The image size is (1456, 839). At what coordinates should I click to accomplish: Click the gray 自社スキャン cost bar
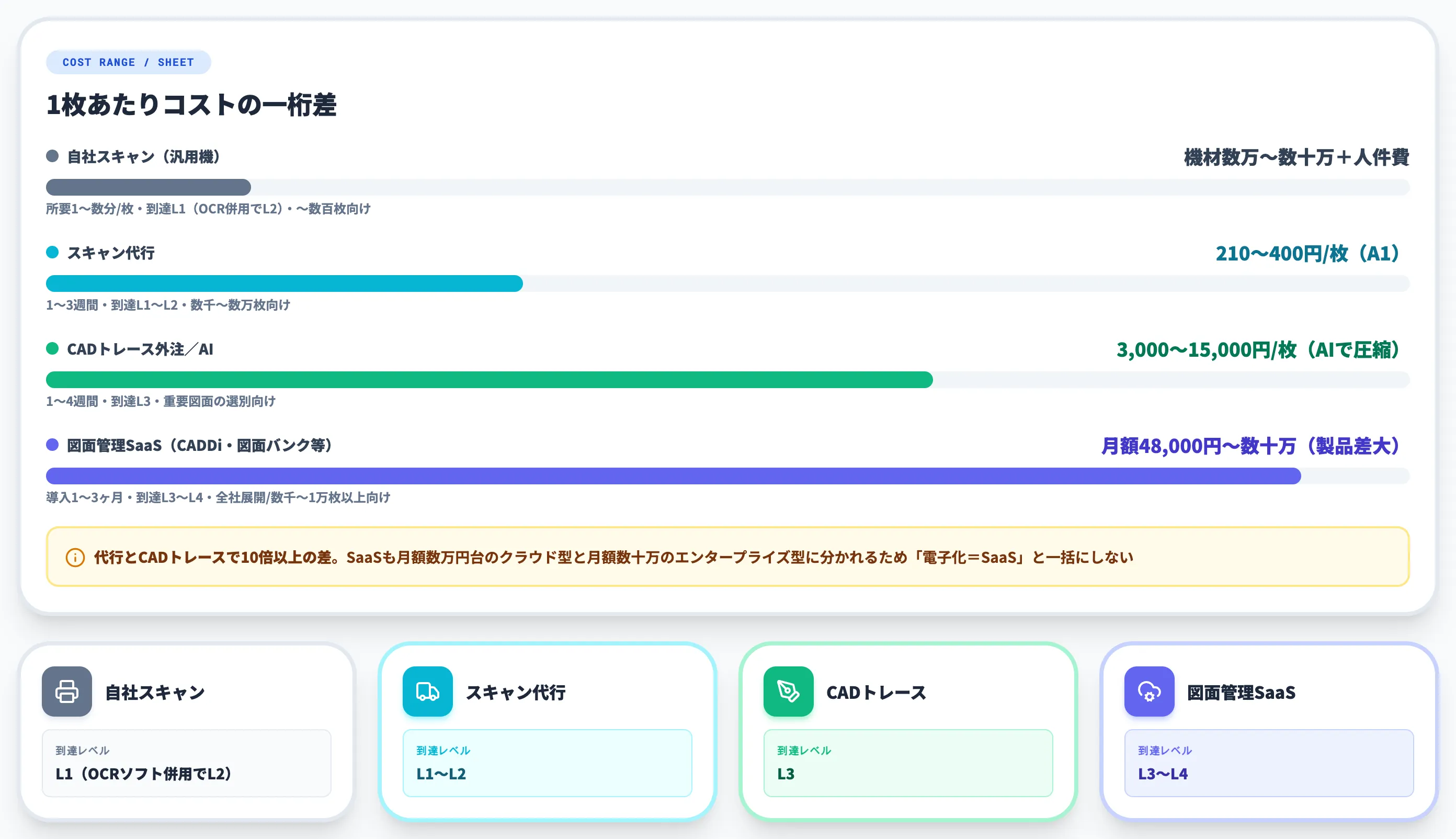[149, 187]
